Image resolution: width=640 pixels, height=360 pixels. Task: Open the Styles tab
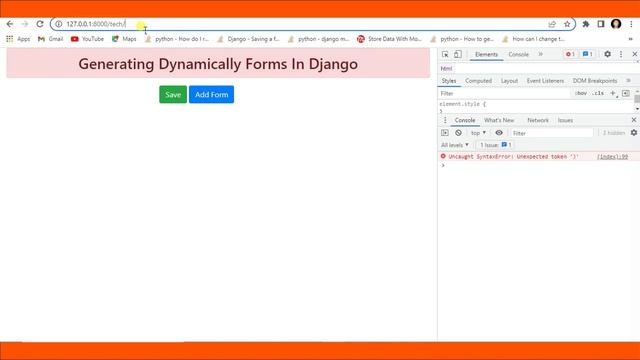449,81
